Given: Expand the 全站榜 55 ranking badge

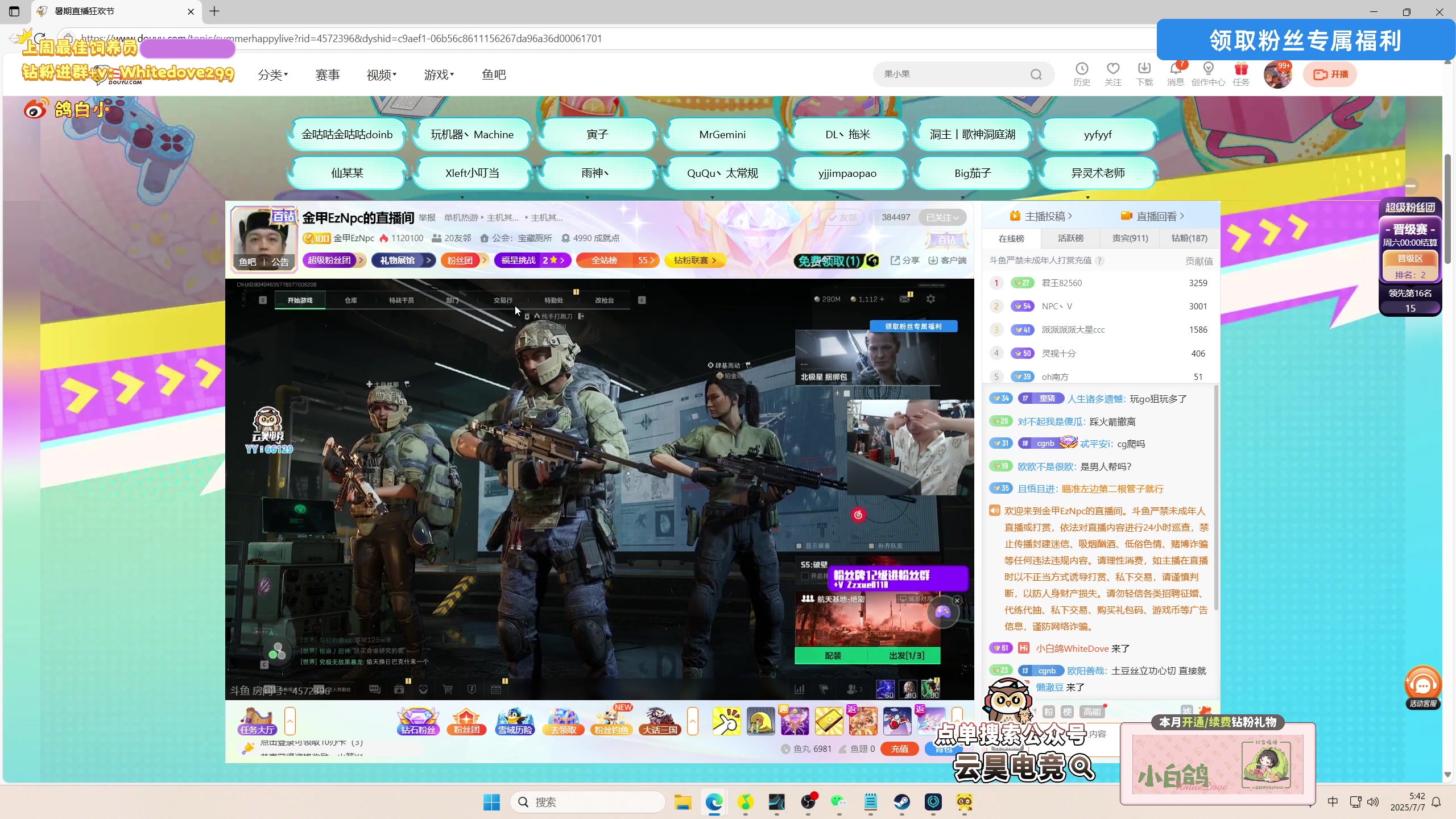Looking at the screenshot, I should tap(618, 260).
